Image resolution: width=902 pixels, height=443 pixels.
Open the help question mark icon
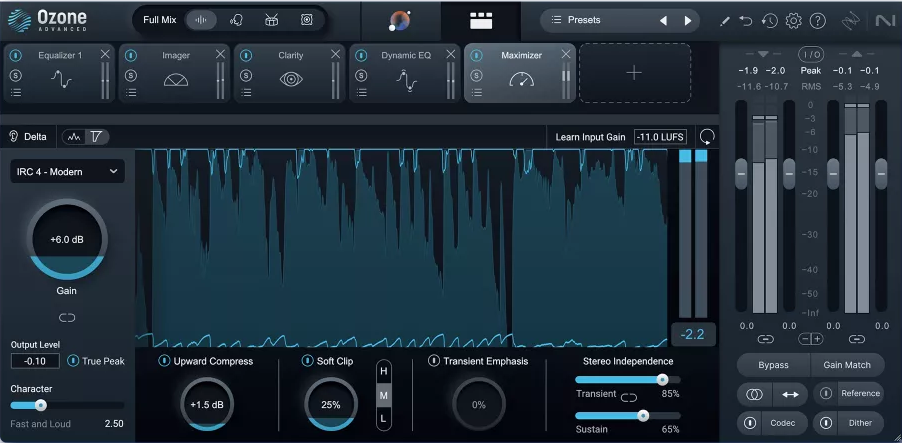[817, 21]
